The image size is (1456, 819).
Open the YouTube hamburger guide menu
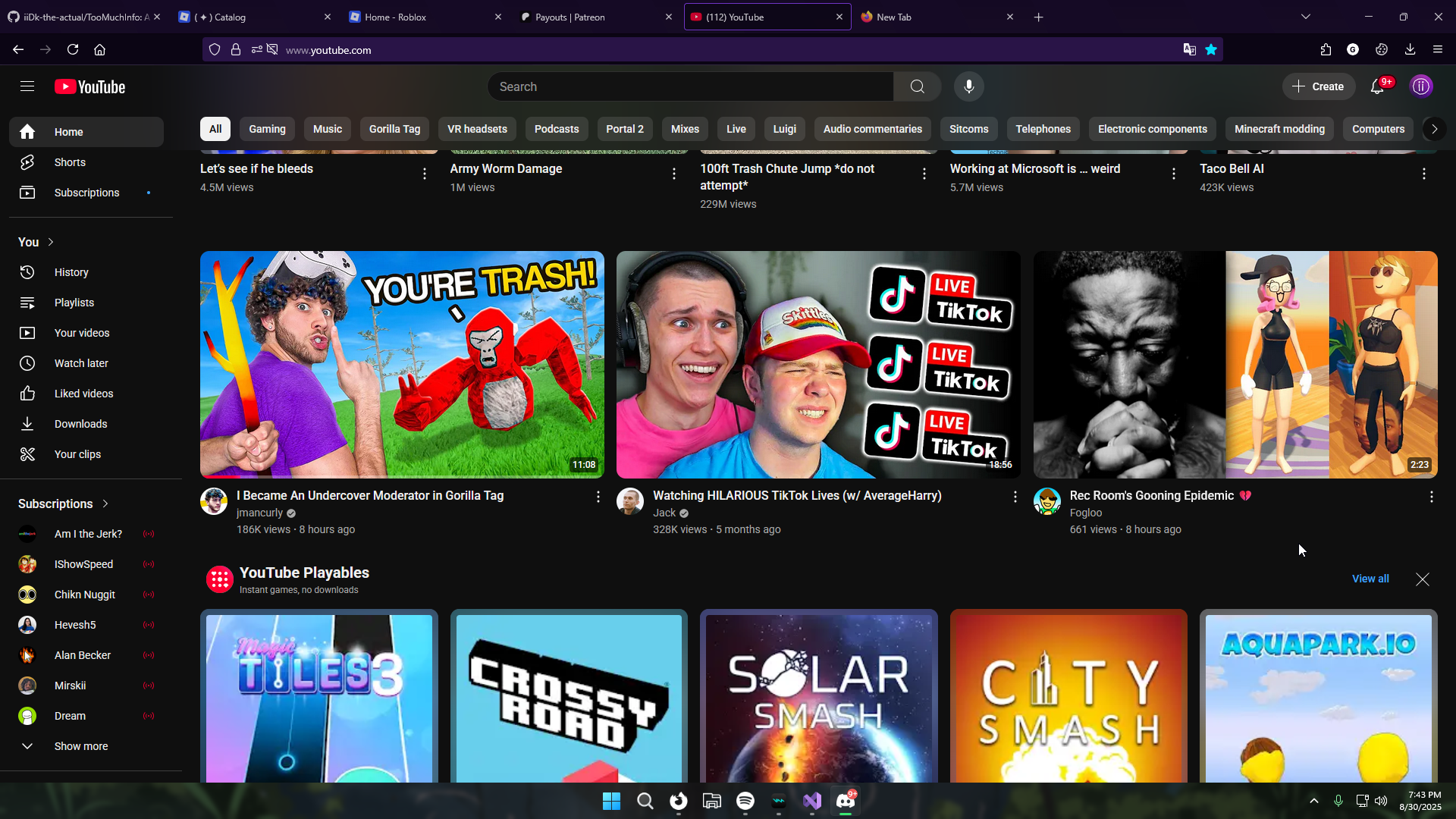click(27, 86)
